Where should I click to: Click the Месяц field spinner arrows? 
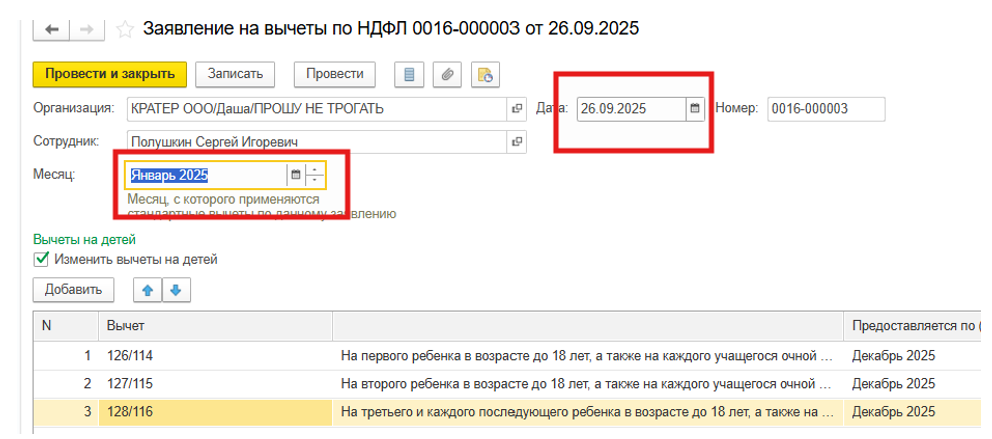pyautogui.click(x=315, y=176)
